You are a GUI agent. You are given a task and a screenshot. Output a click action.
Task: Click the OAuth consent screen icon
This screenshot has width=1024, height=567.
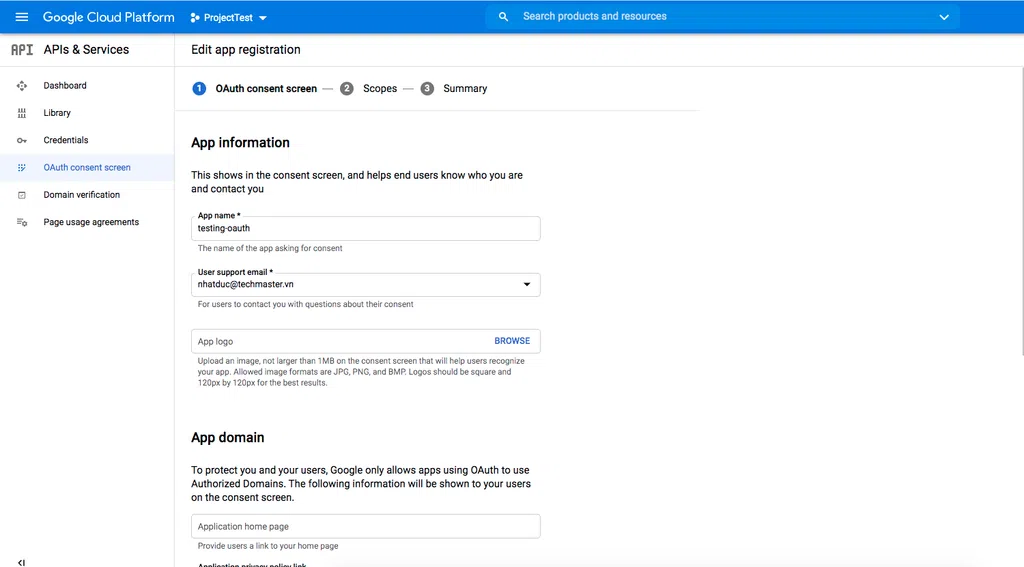tap(22, 168)
